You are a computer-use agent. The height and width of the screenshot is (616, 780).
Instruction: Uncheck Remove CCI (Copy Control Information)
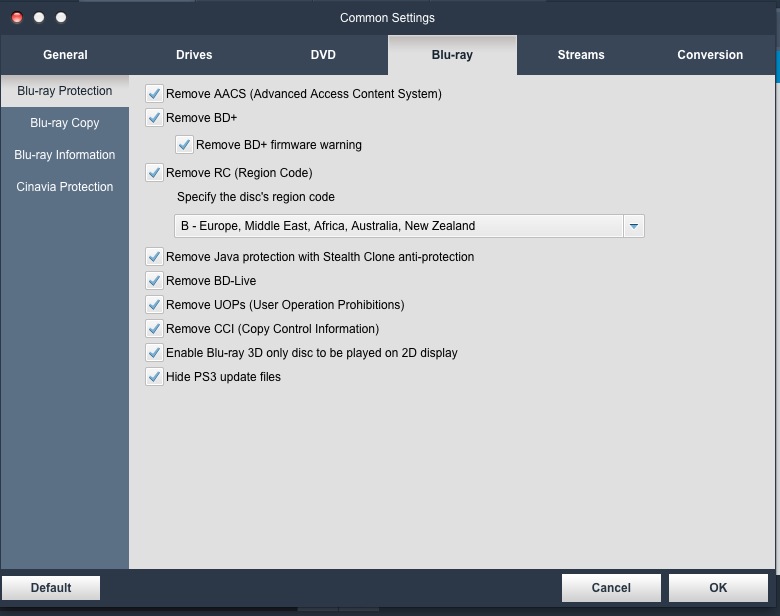pos(154,329)
